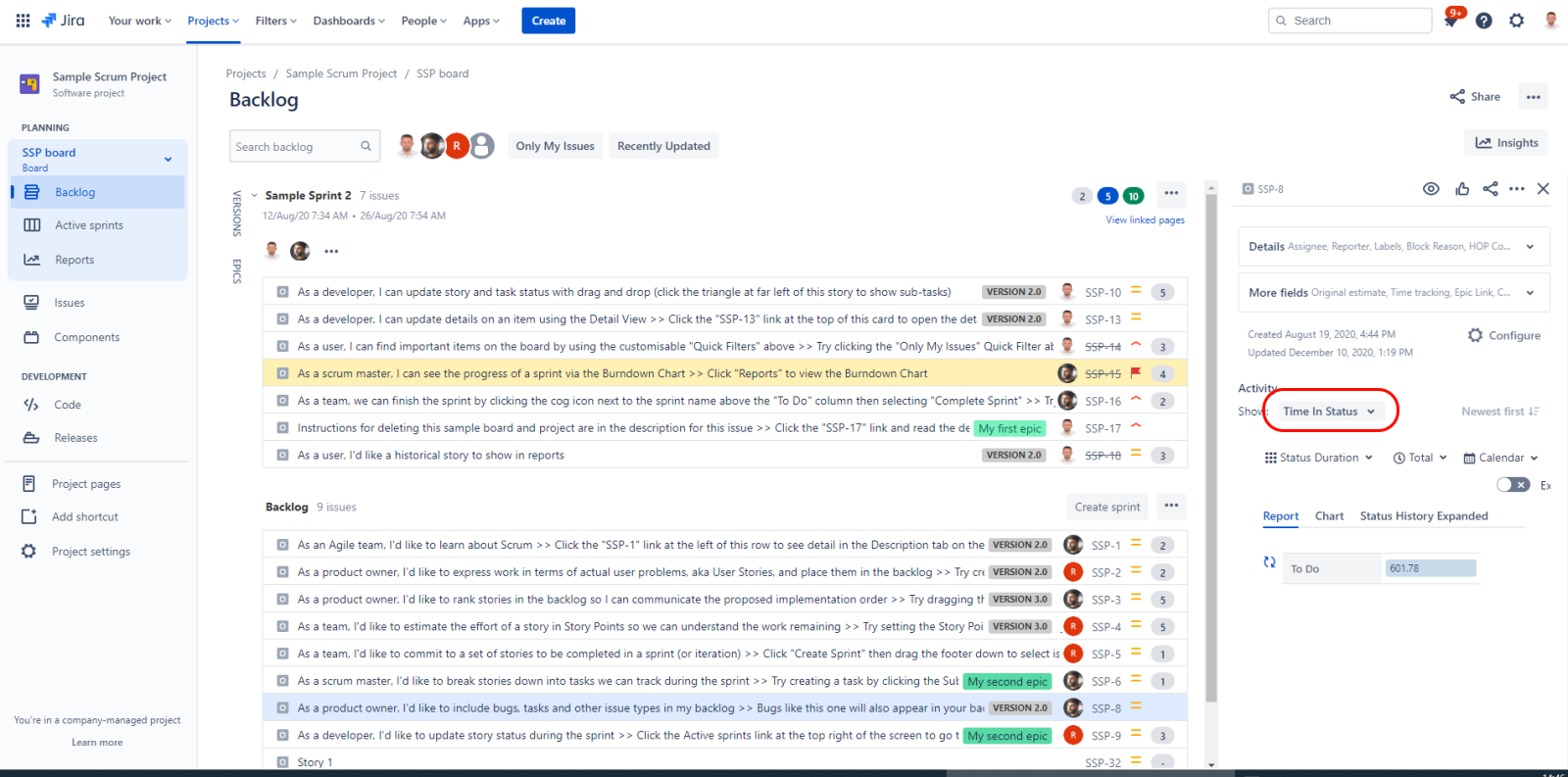
Task: Click the blue Create button
Action: coord(548,21)
